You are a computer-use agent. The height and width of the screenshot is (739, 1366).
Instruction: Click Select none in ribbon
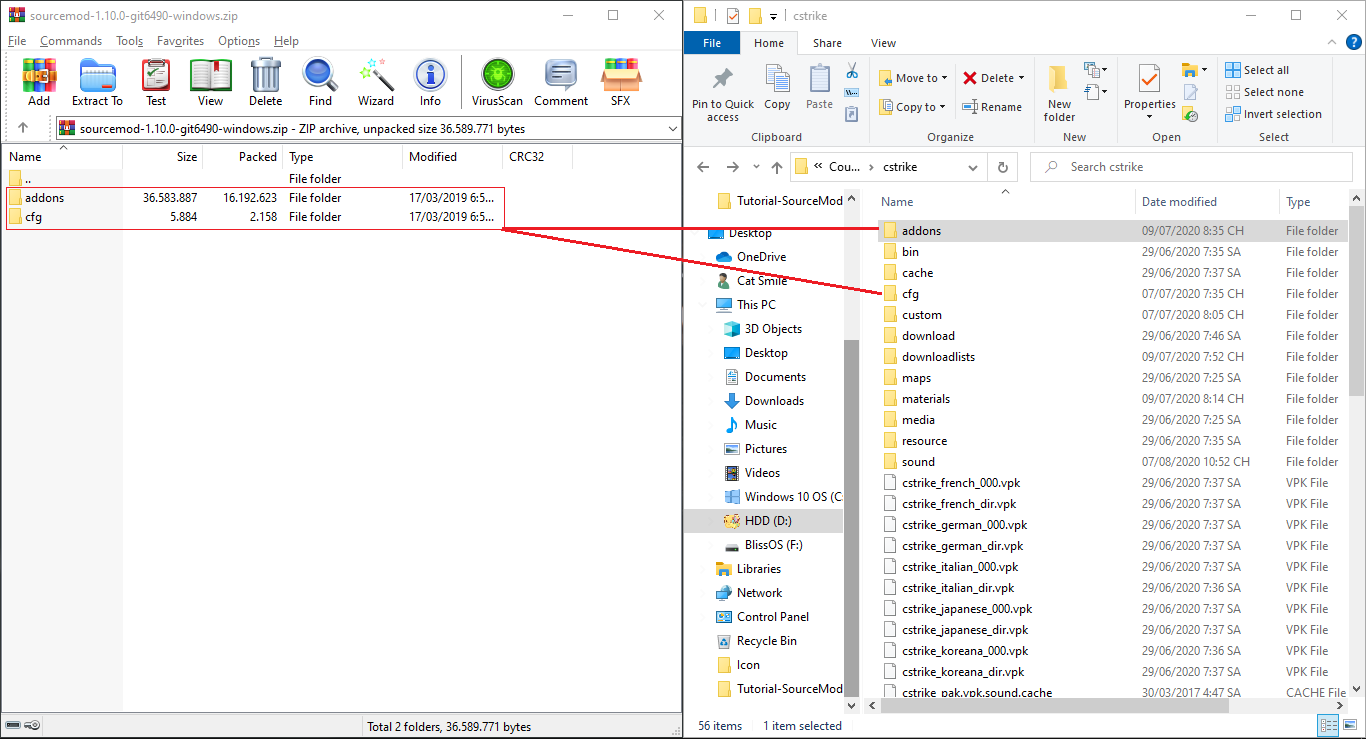[x=1265, y=92]
